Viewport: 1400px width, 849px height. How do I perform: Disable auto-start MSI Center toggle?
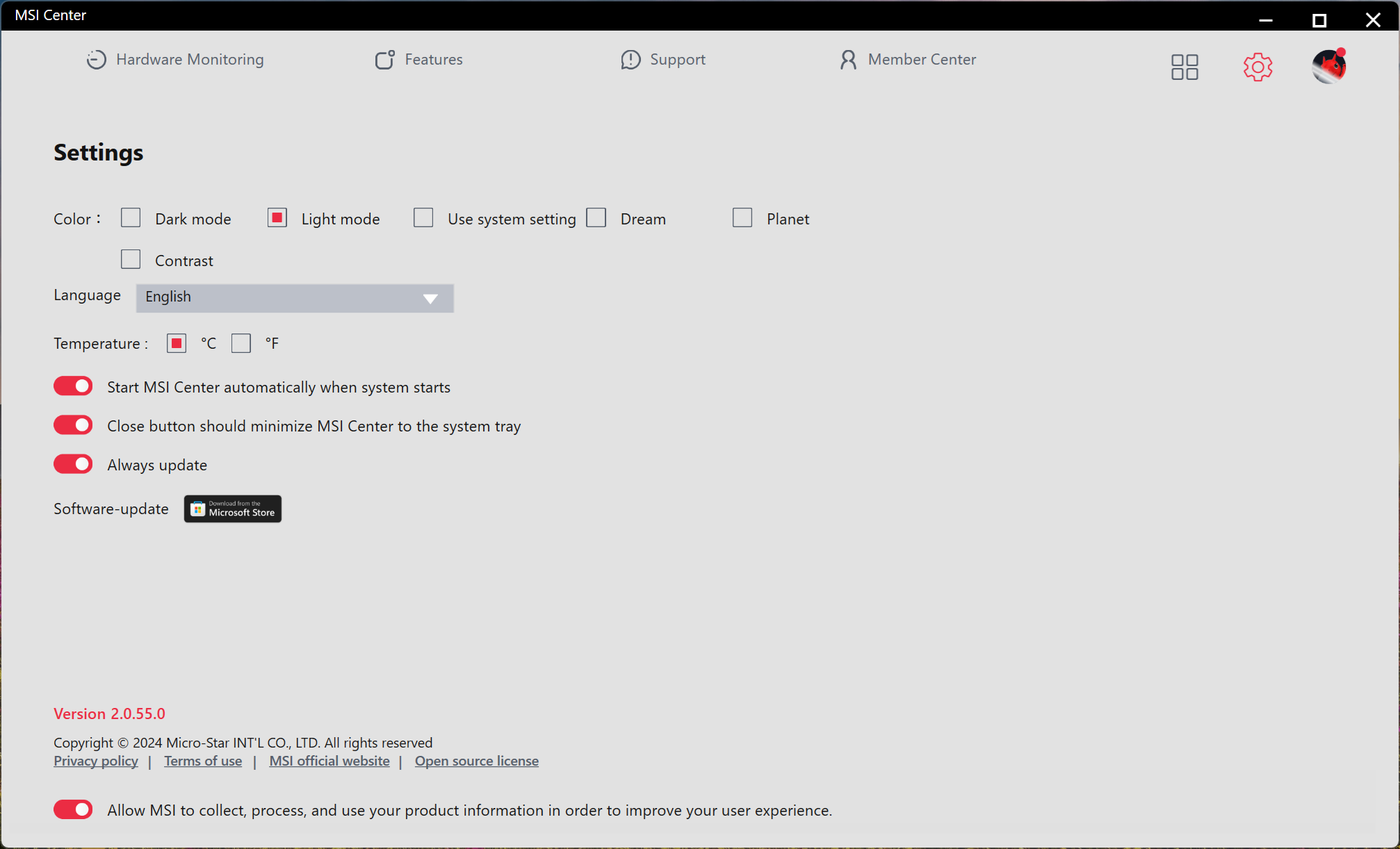tap(73, 386)
